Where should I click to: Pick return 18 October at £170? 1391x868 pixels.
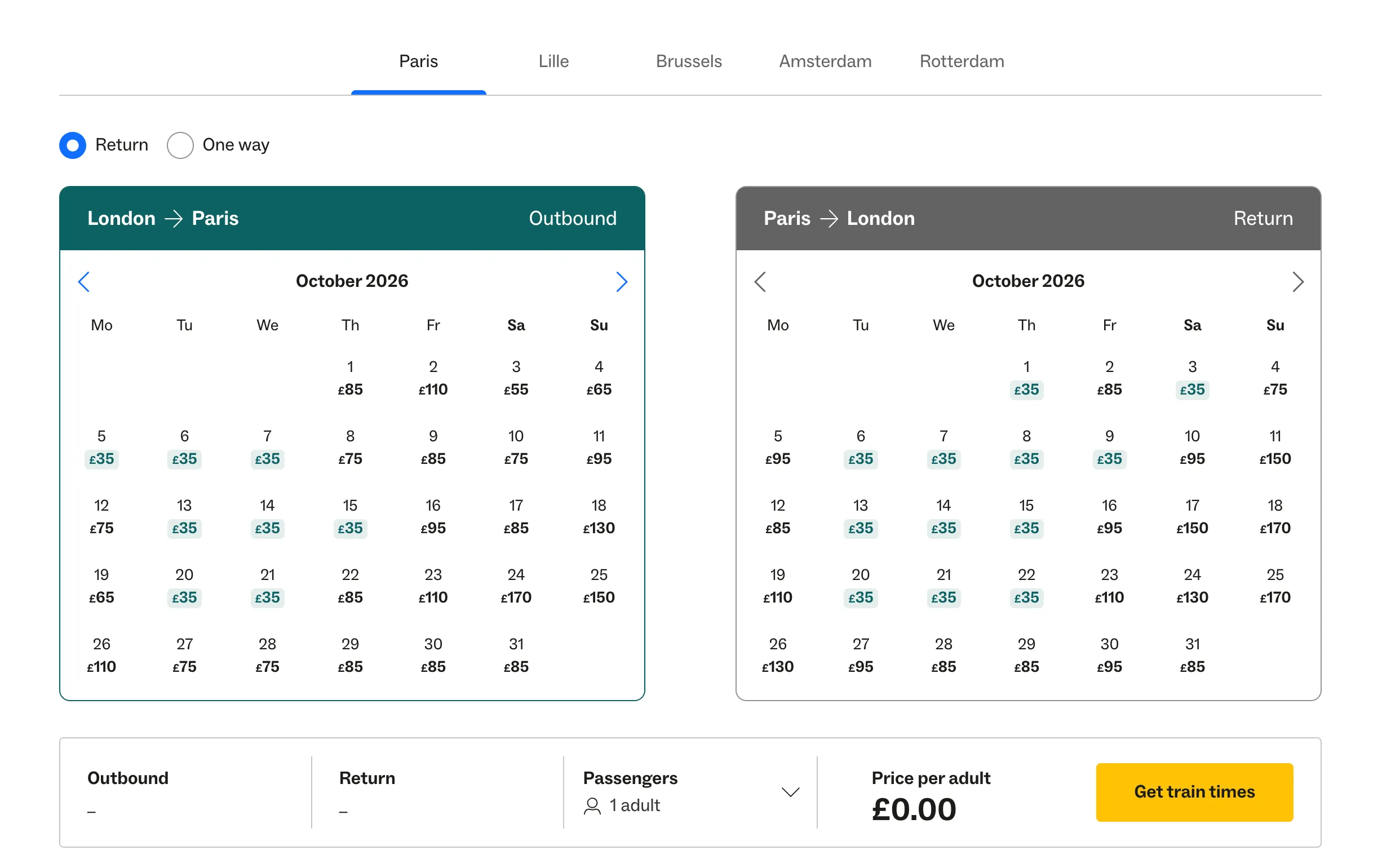pyautogui.click(x=1275, y=517)
